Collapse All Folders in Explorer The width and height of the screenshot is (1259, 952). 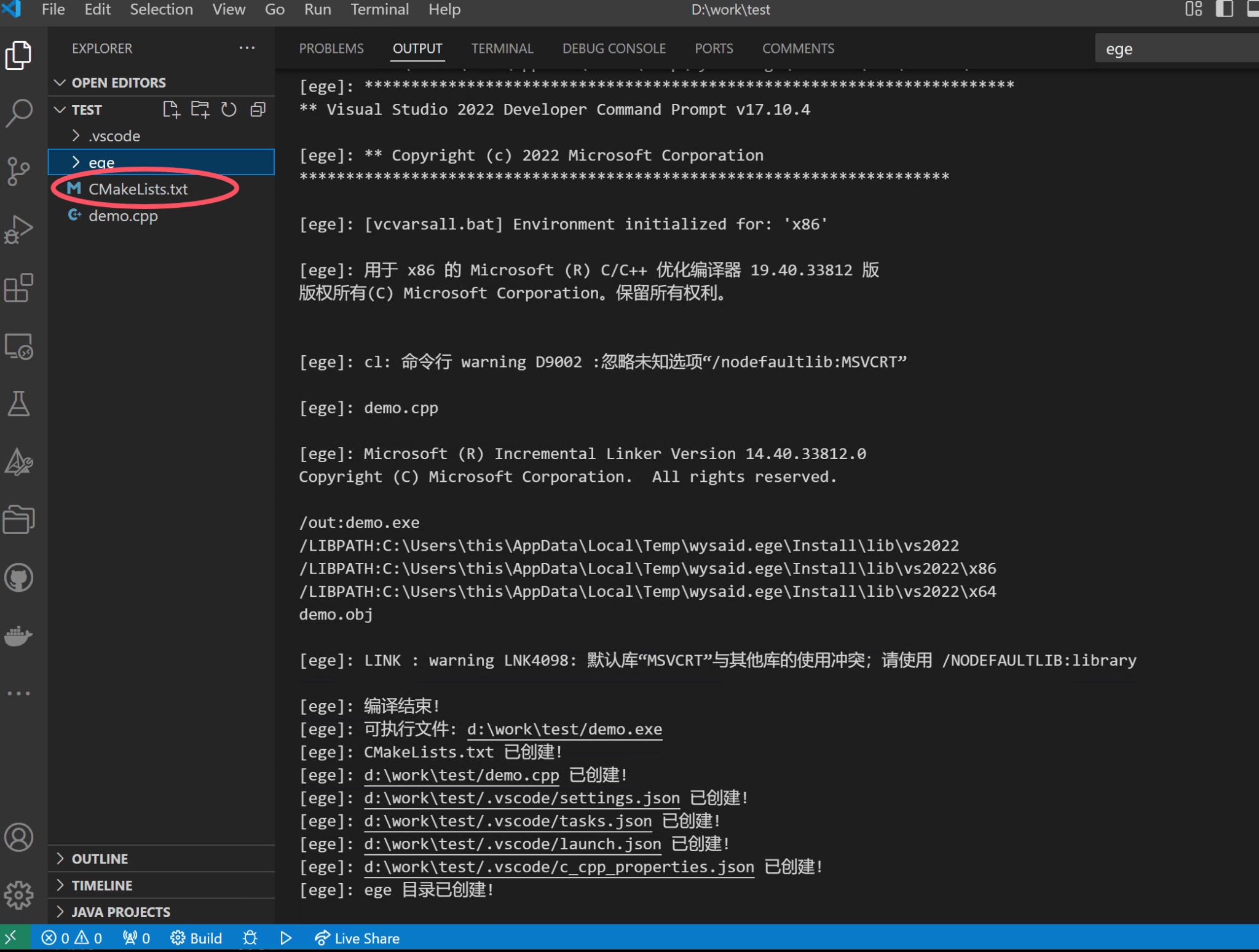pos(258,109)
